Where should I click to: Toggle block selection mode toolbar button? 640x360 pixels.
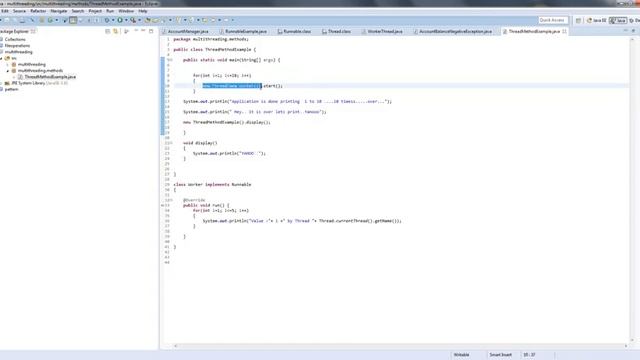click(x=73, y=20)
